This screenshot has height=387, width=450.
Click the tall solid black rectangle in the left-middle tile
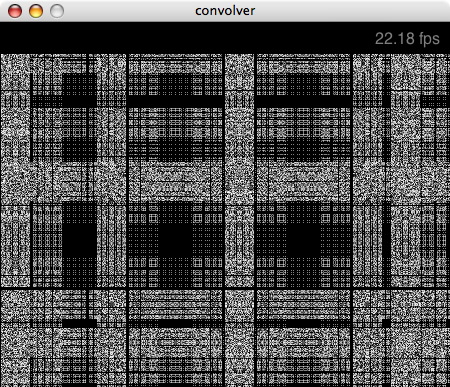tap(79, 242)
